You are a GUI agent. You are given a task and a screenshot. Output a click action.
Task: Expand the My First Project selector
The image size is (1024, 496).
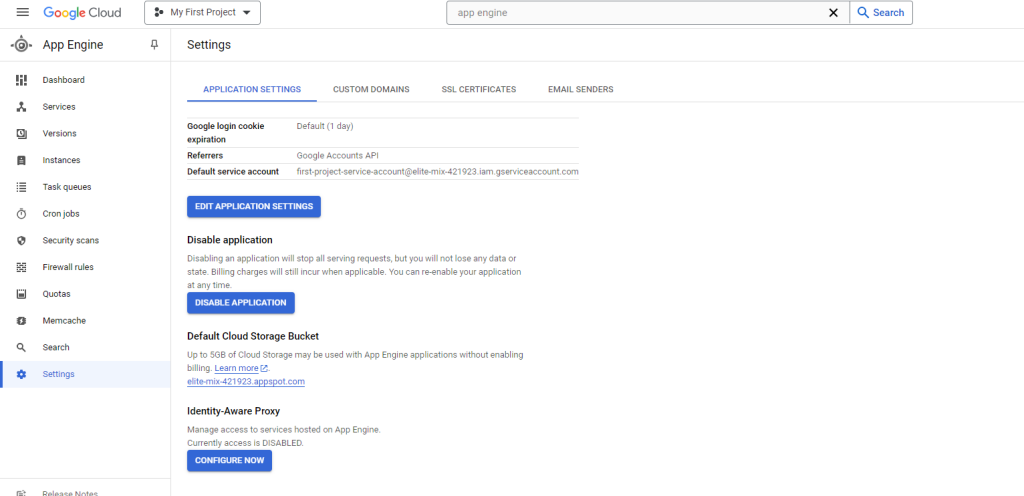202,13
